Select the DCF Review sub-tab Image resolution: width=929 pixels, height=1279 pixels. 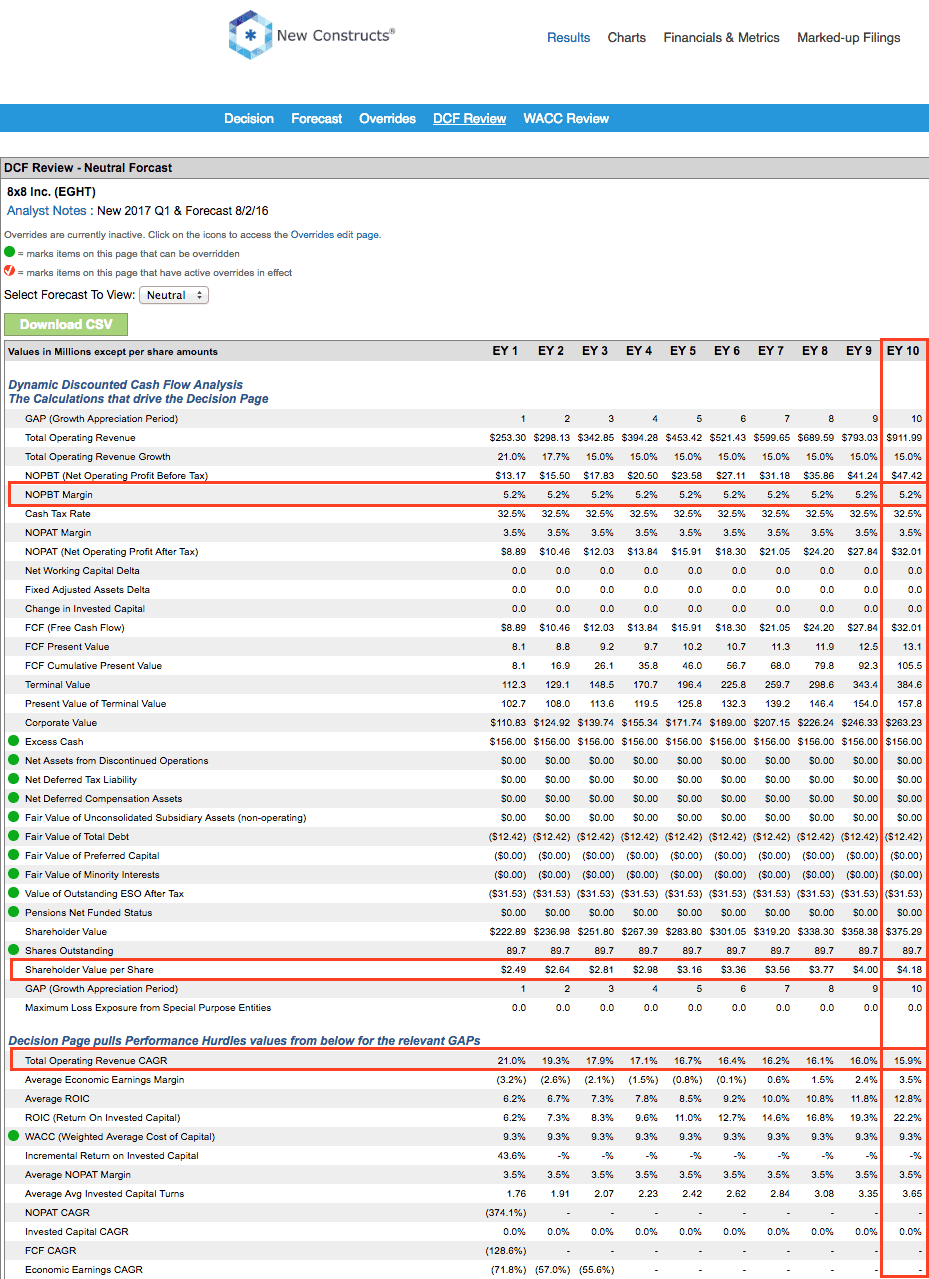click(x=470, y=118)
